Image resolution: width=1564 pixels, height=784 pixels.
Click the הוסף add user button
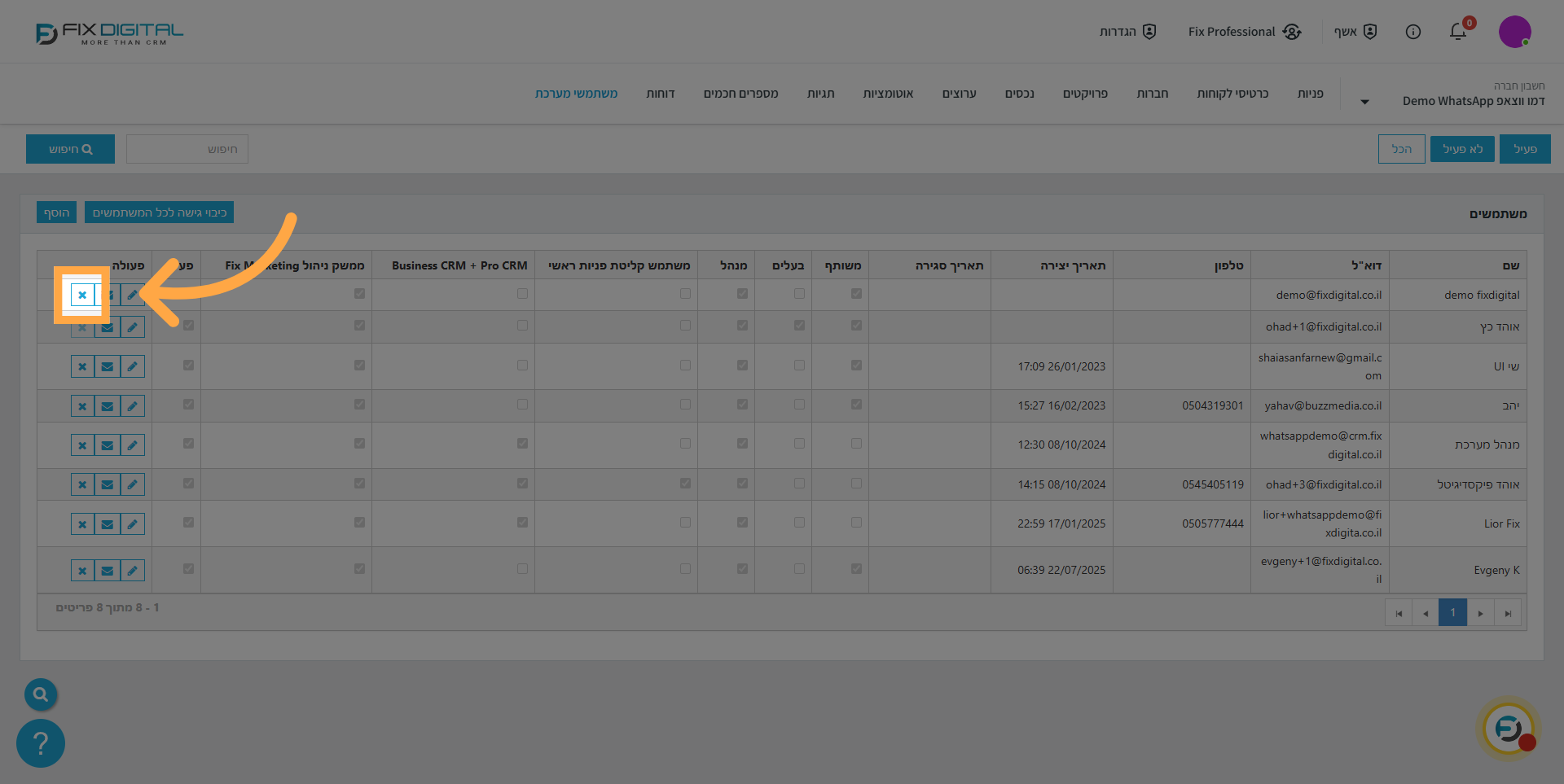point(56,212)
